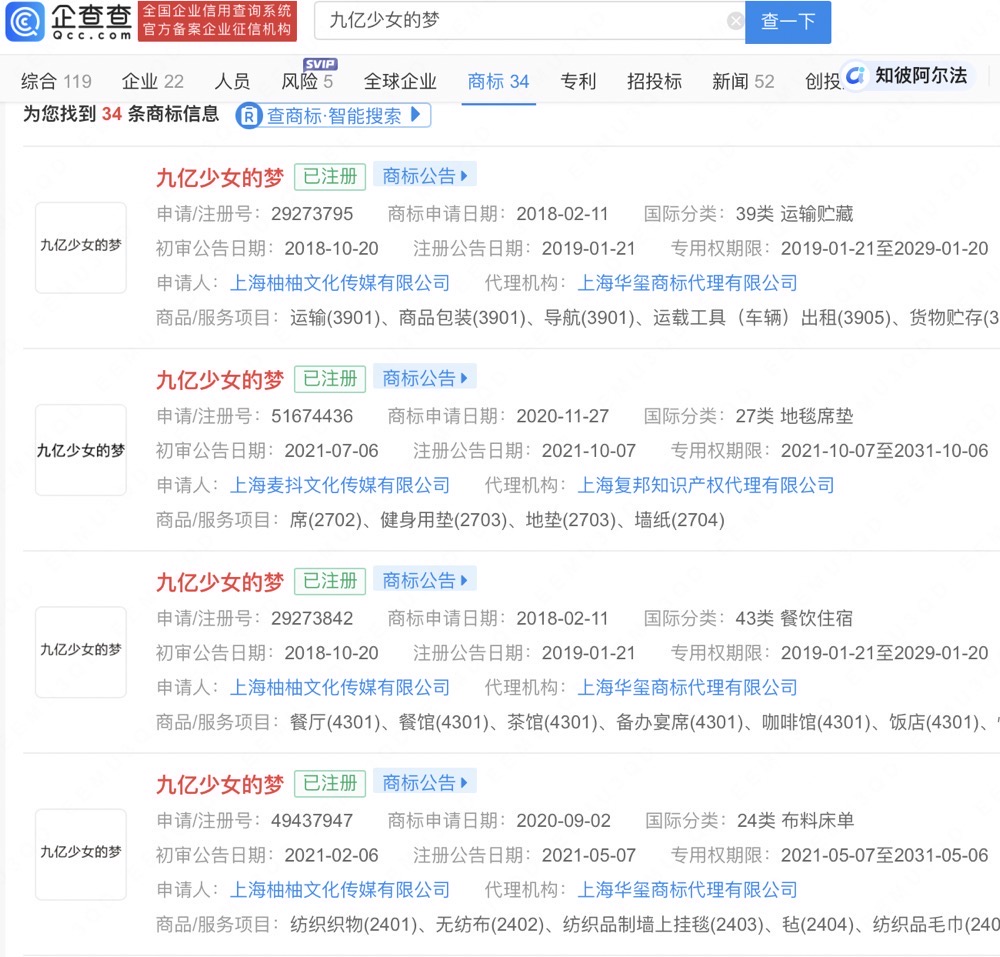Open agency 上海华玺商标代理有限公司 for 43类 trademark
This screenshot has width=1000, height=957.
688,687
